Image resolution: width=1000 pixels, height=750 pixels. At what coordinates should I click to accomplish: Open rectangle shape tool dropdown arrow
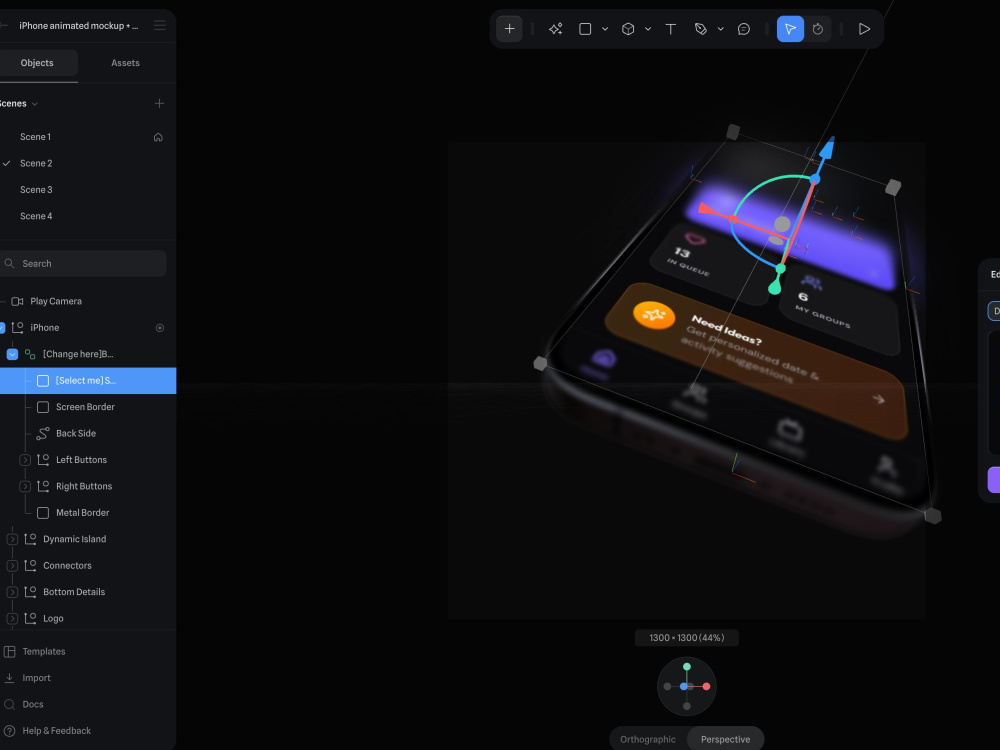[x=605, y=29]
